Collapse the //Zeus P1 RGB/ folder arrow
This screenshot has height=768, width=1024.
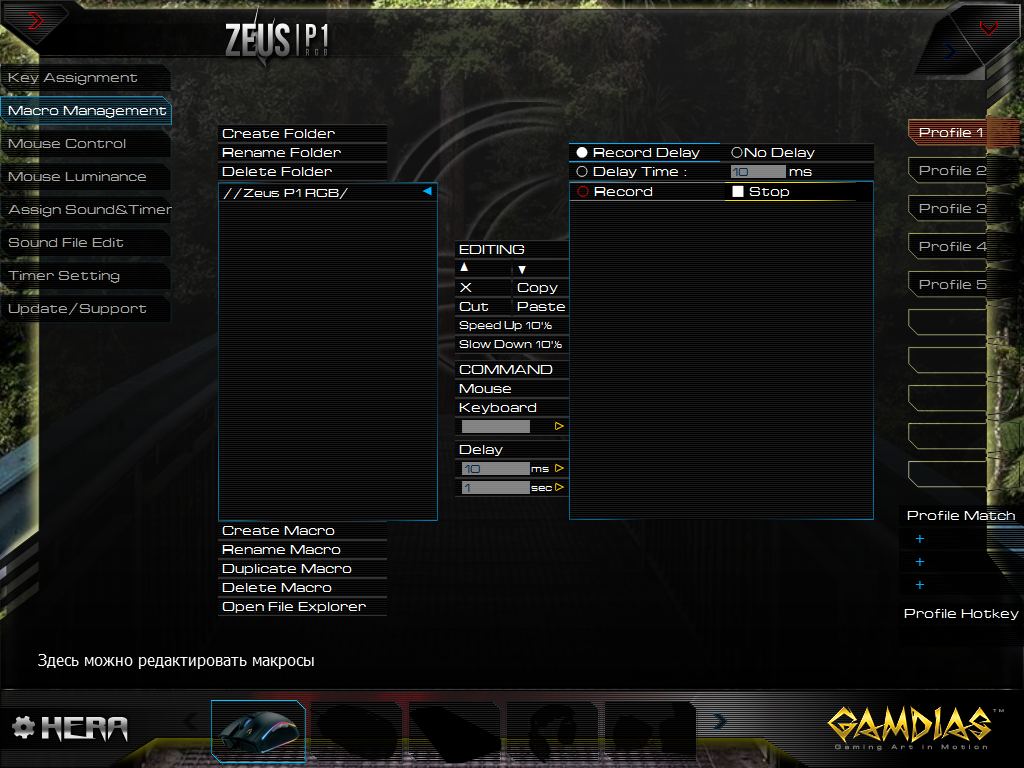pos(427,191)
